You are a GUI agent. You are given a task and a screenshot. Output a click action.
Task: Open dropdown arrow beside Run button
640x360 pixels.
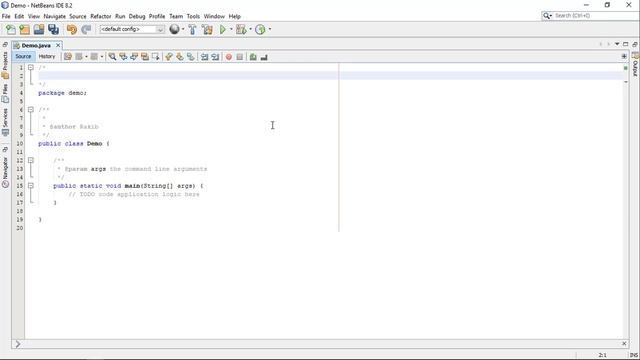[x=231, y=29]
